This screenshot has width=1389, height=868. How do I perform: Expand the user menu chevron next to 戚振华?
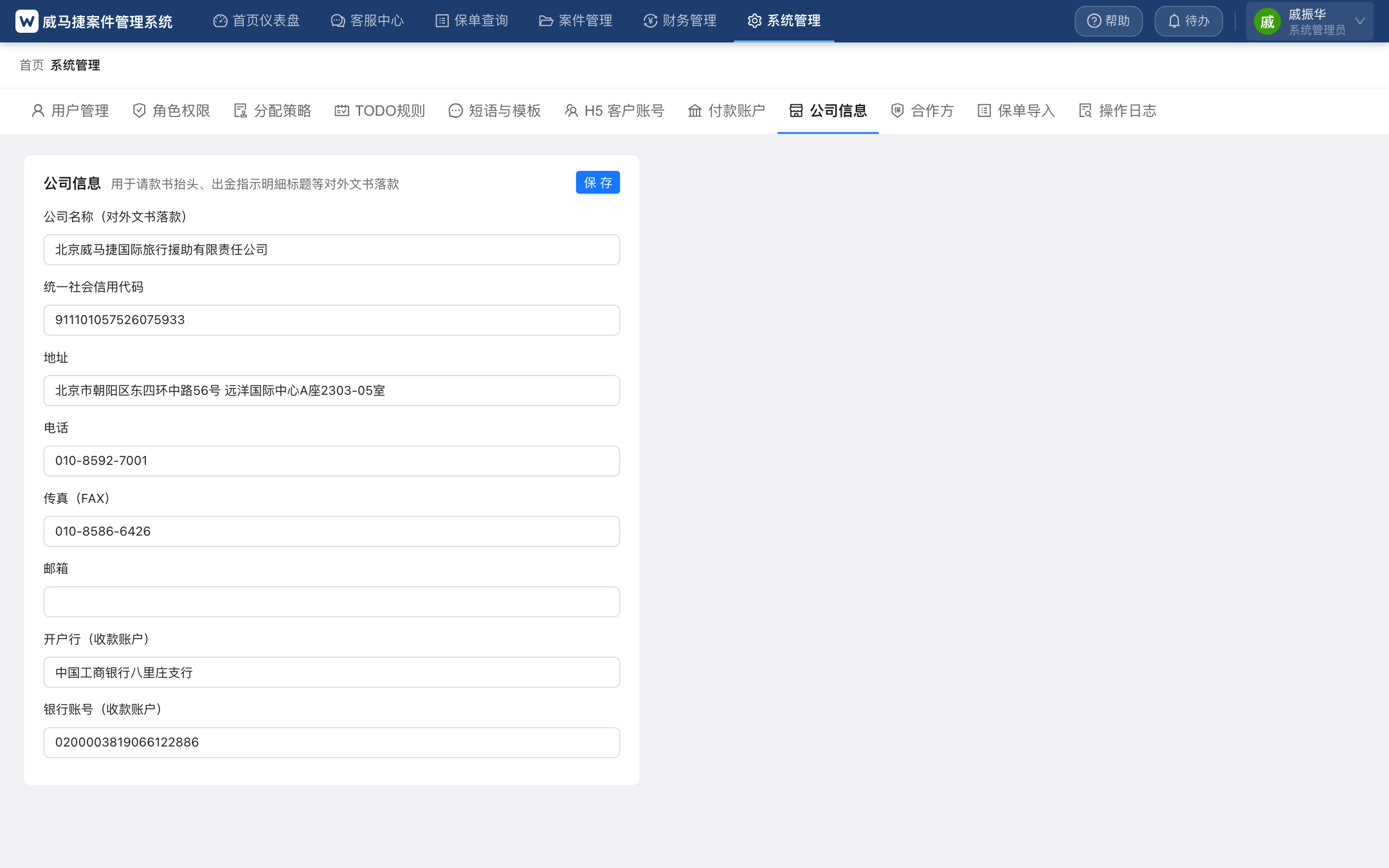1360,21
